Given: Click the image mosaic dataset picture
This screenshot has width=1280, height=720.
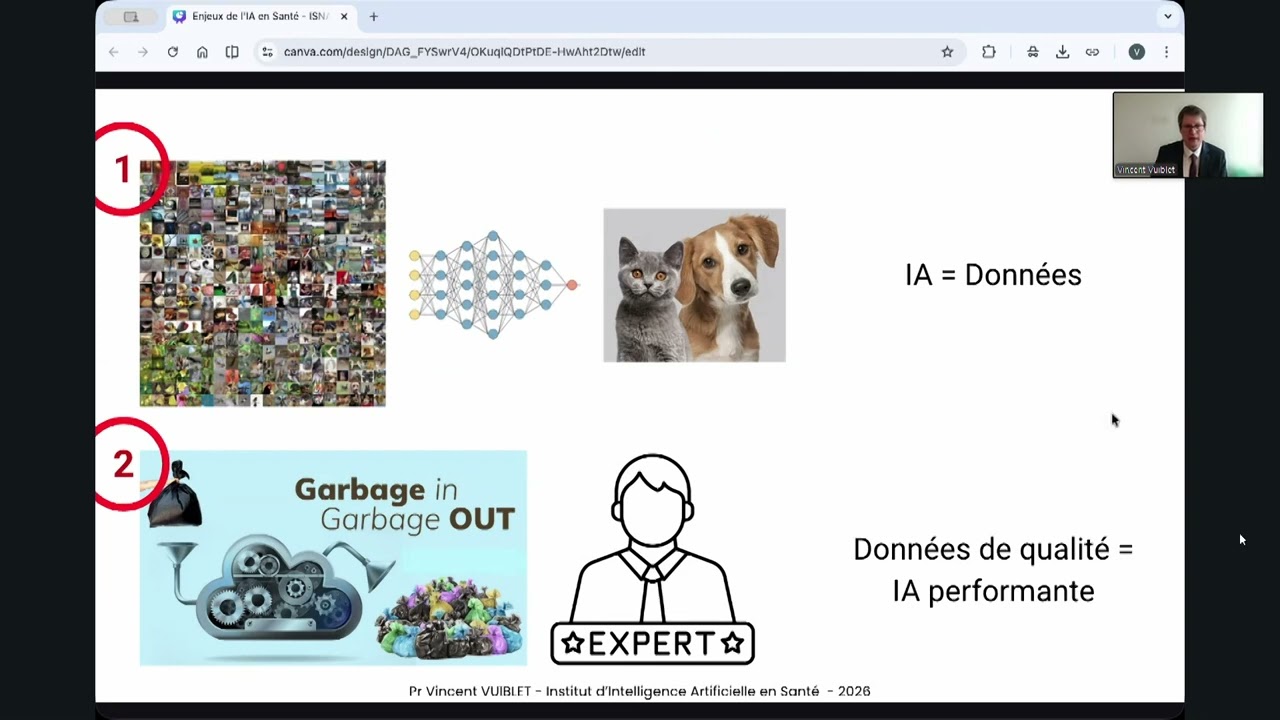Looking at the screenshot, I should pyautogui.click(x=262, y=283).
